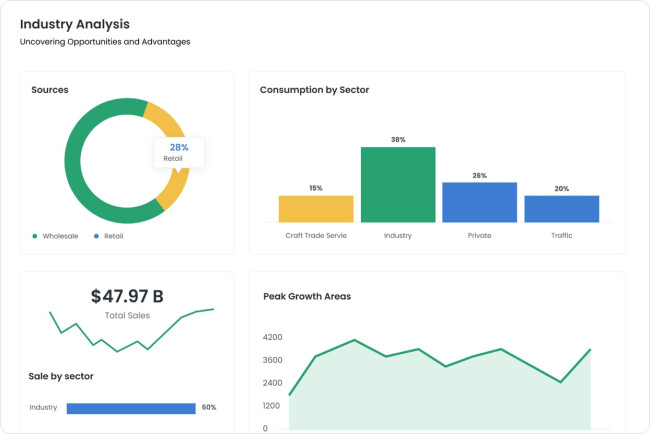Viewport: 650px width, 434px height.
Task: Click the Peak Growth Areas title
Action: pyautogui.click(x=307, y=296)
